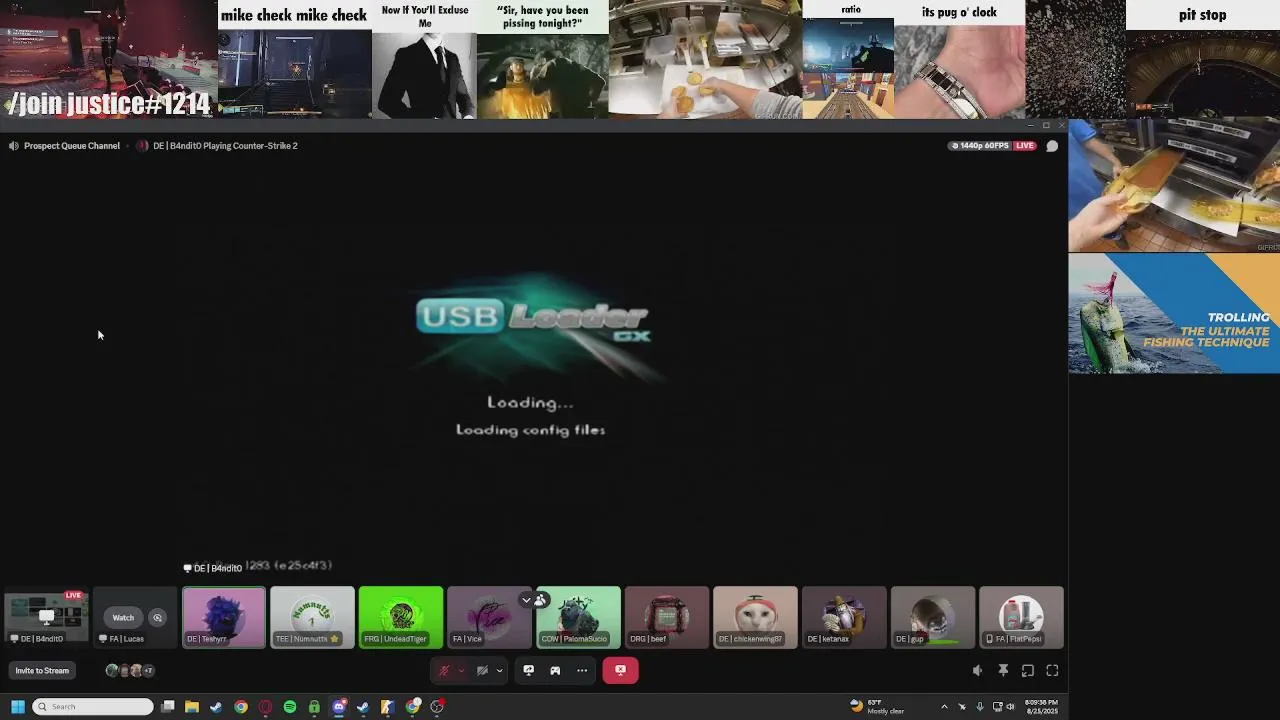Click the red LIVE badge at top right
The image size is (1280, 720).
pyautogui.click(x=1025, y=146)
